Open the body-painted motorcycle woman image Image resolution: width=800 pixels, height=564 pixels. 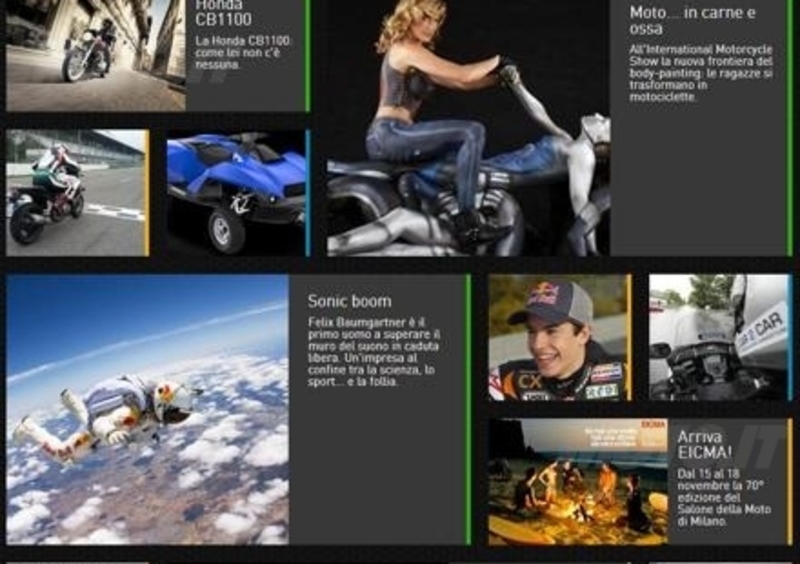[468, 128]
